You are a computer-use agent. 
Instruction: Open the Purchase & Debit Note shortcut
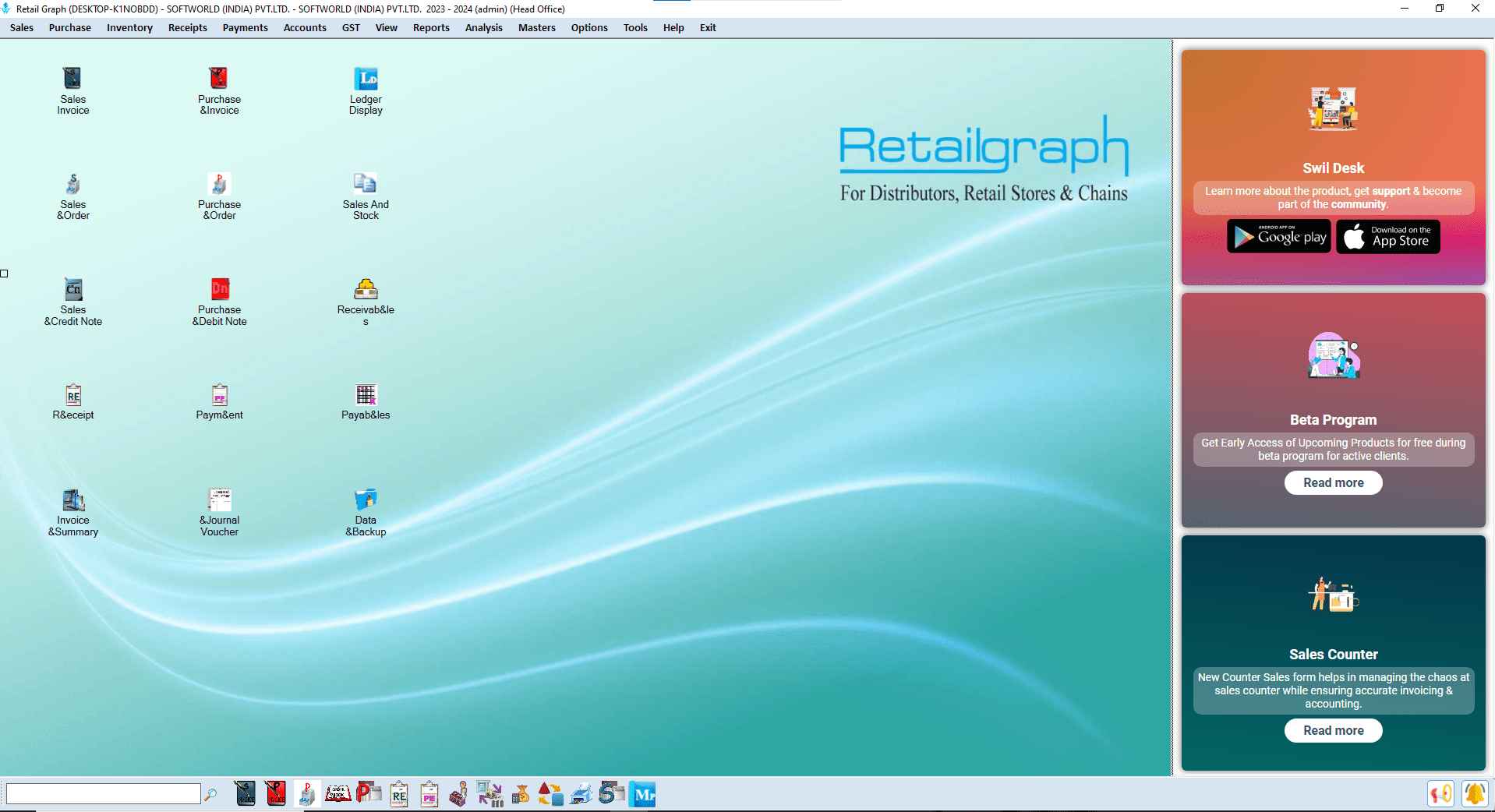click(x=219, y=300)
